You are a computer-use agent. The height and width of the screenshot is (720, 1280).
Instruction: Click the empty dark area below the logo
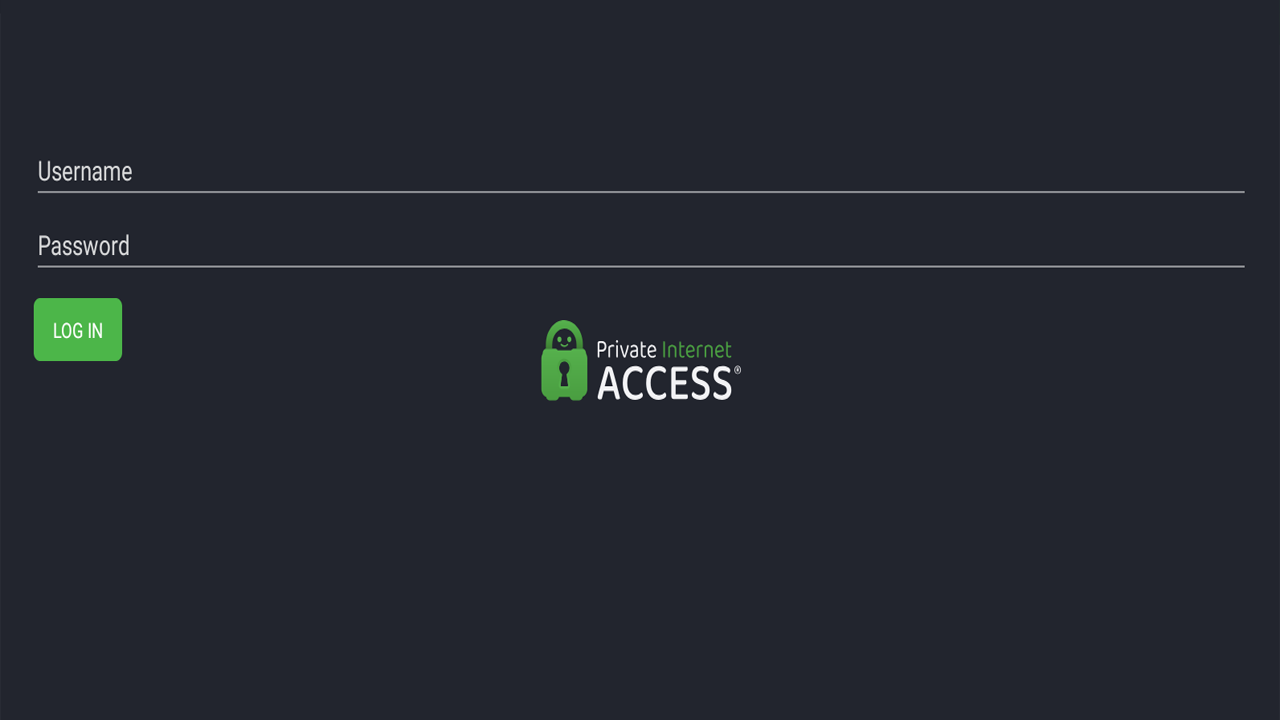point(640,560)
